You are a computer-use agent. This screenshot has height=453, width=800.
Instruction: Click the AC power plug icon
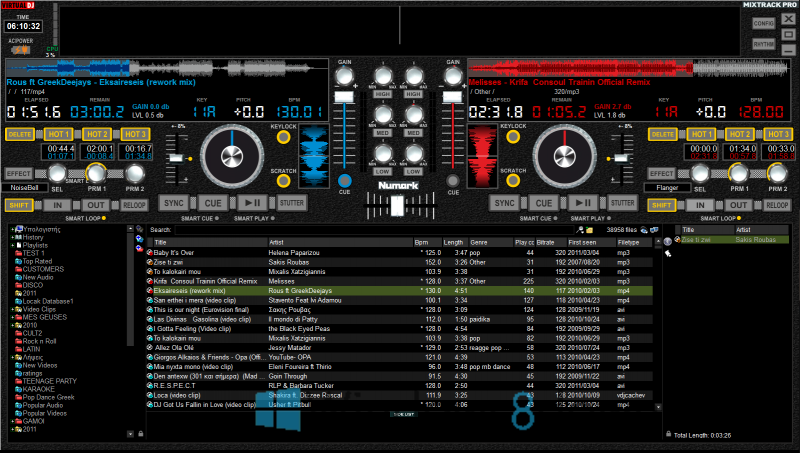21,50
